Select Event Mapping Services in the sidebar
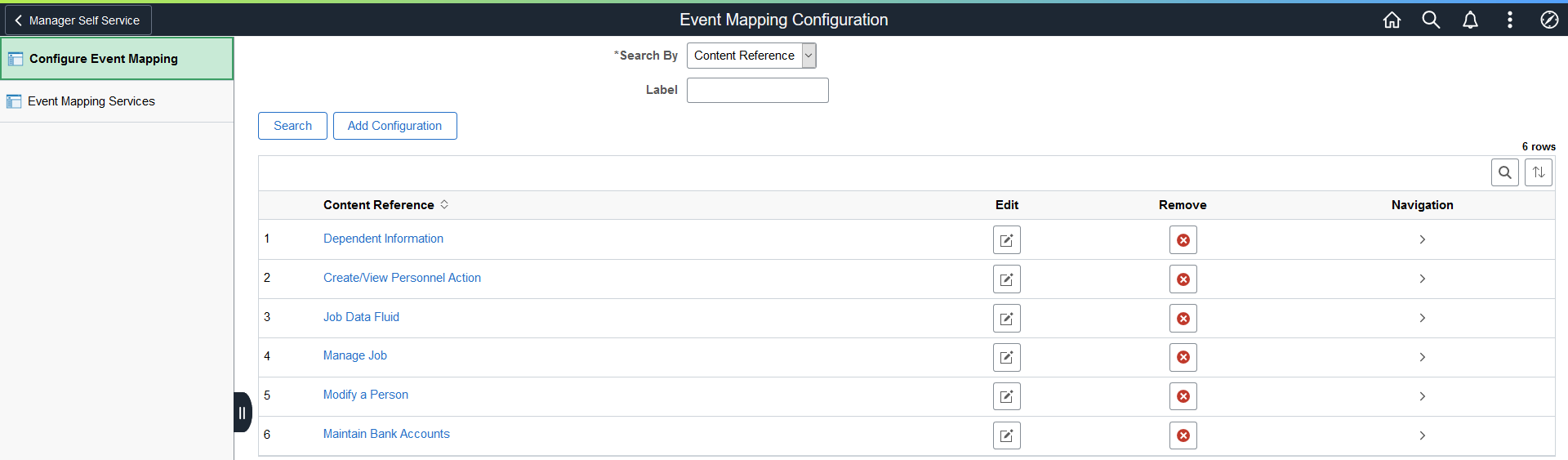This screenshot has width=1568, height=460. coord(117,101)
